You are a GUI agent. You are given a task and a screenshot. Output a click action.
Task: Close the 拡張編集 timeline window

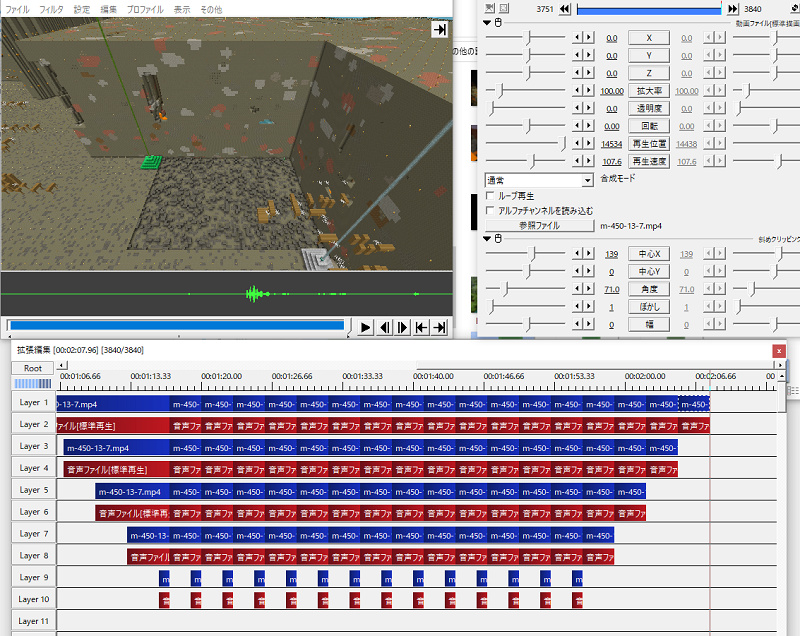pyautogui.click(x=779, y=351)
